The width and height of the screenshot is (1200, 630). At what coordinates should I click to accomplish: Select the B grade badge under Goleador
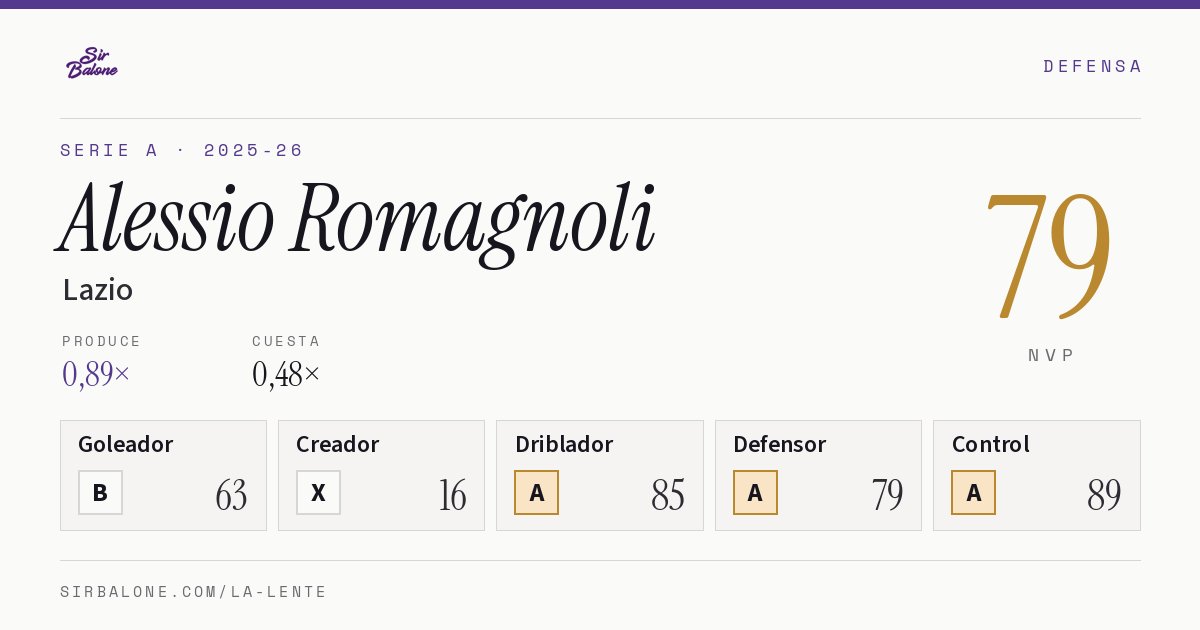coord(100,492)
